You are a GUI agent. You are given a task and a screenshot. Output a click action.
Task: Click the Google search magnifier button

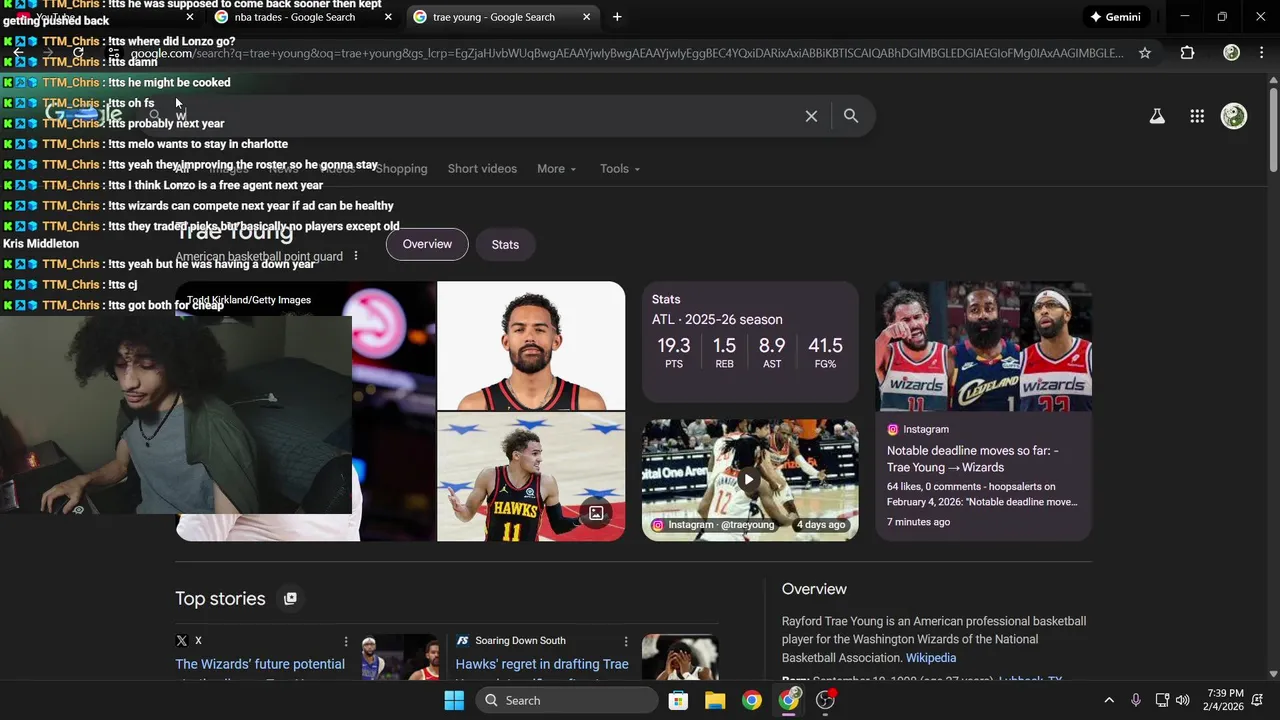[851, 116]
